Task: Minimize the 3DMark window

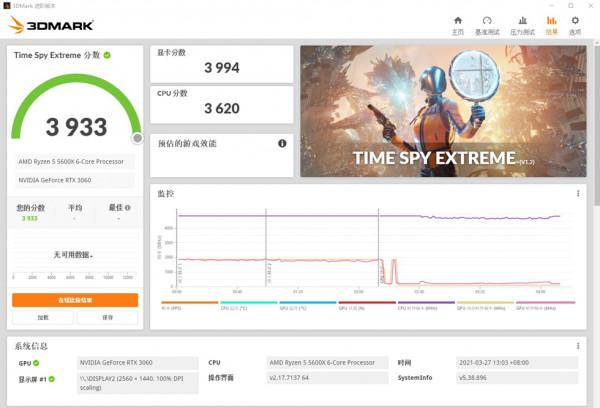Action: coord(551,6)
